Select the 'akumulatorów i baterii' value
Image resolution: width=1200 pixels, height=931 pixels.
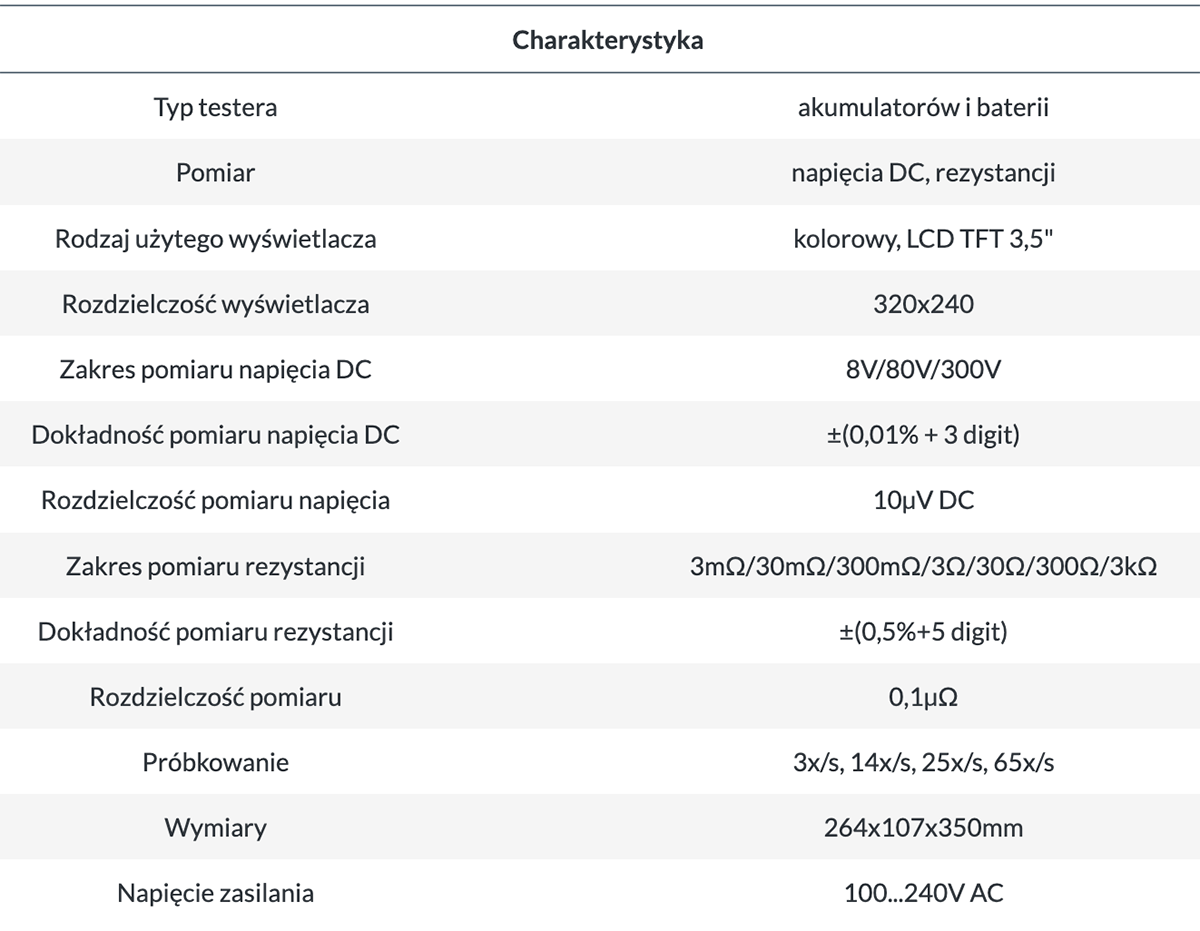923,107
